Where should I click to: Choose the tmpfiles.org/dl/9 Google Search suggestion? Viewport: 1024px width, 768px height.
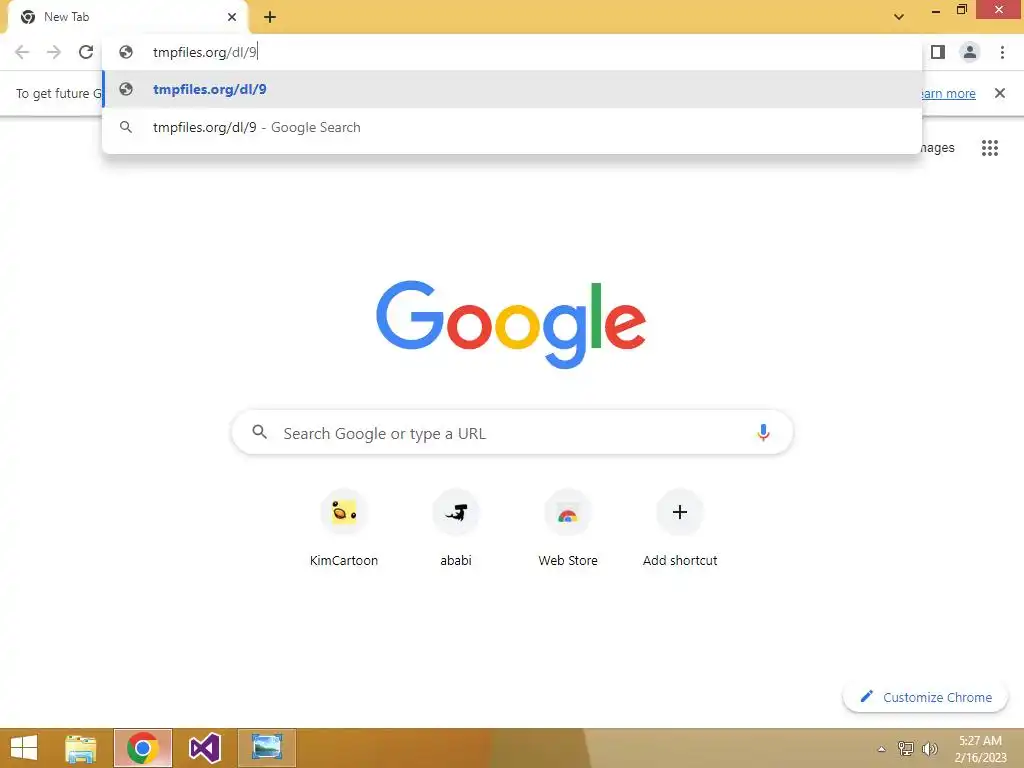tap(512, 127)
